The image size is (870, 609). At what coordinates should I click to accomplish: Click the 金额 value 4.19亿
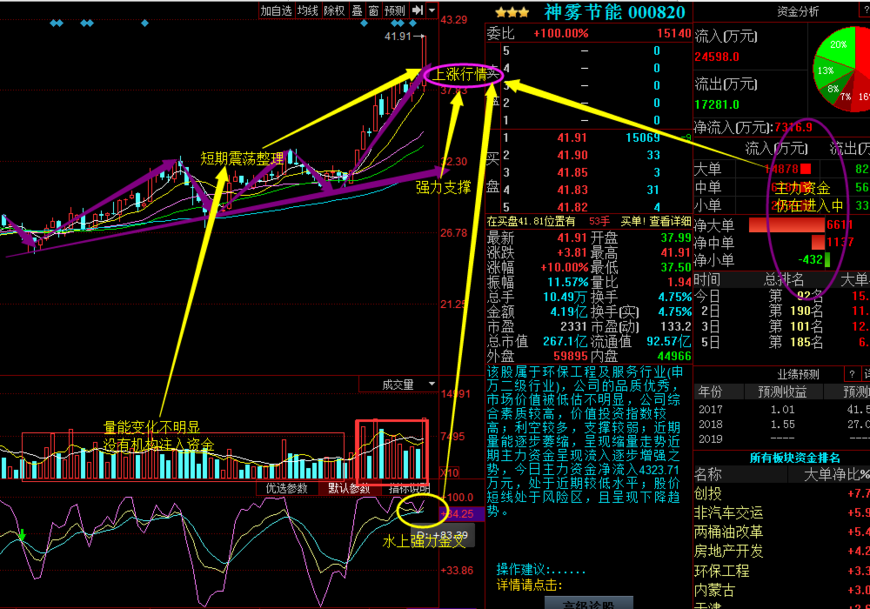coord(569,312)
